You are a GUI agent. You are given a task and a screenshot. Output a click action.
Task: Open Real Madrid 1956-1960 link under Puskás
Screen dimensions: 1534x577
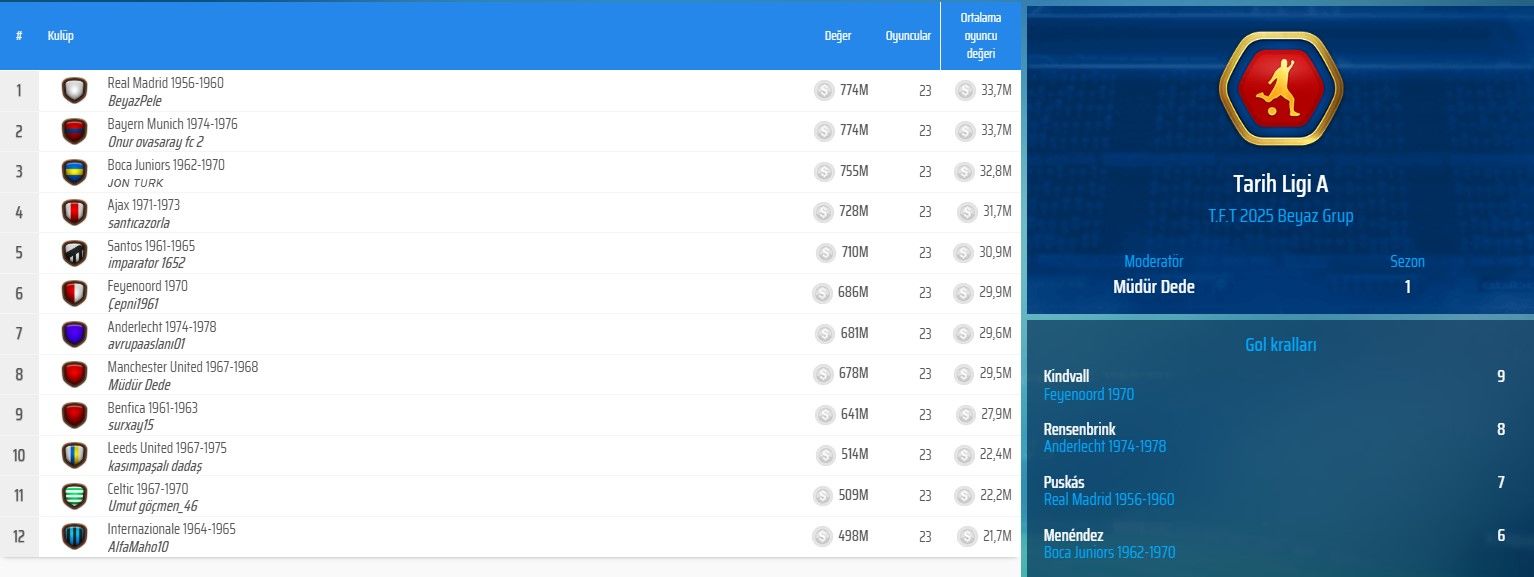1108,500
